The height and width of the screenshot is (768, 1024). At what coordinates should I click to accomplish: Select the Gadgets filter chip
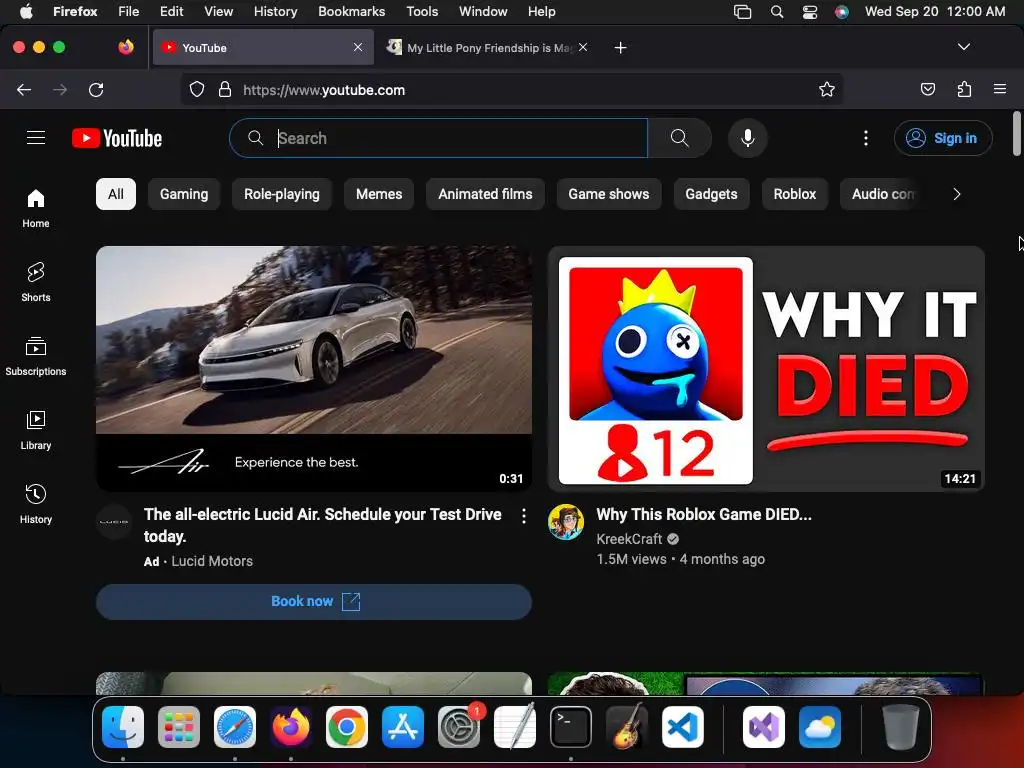point(711,194)
